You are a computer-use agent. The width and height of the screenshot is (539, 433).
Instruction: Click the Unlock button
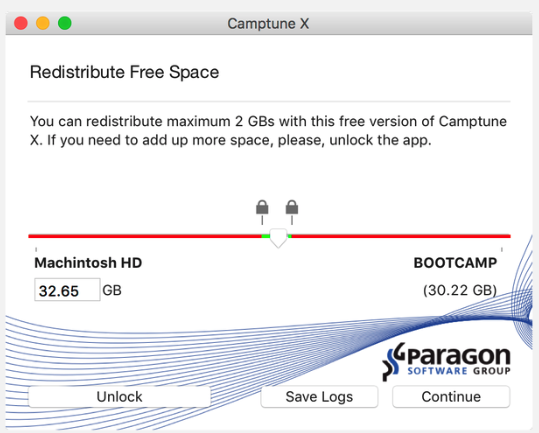click(x=119, y=397)
